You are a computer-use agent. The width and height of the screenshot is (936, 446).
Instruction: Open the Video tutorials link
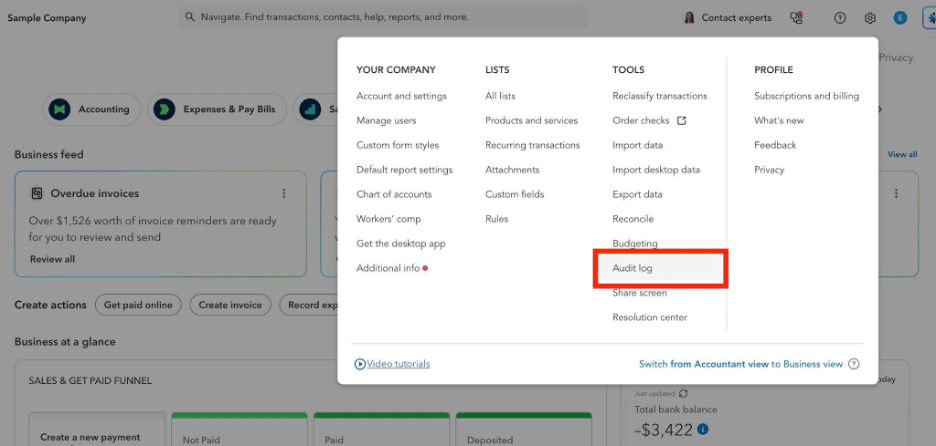398,364
